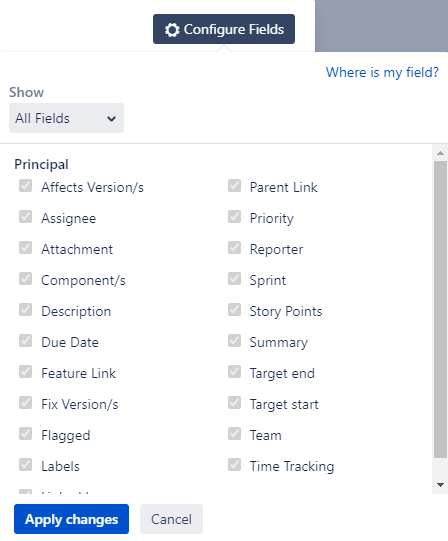Toggle the Attachment checkbox
This screenshot has width=448, height=541.
pyautogui.click(x=26, y=248)
